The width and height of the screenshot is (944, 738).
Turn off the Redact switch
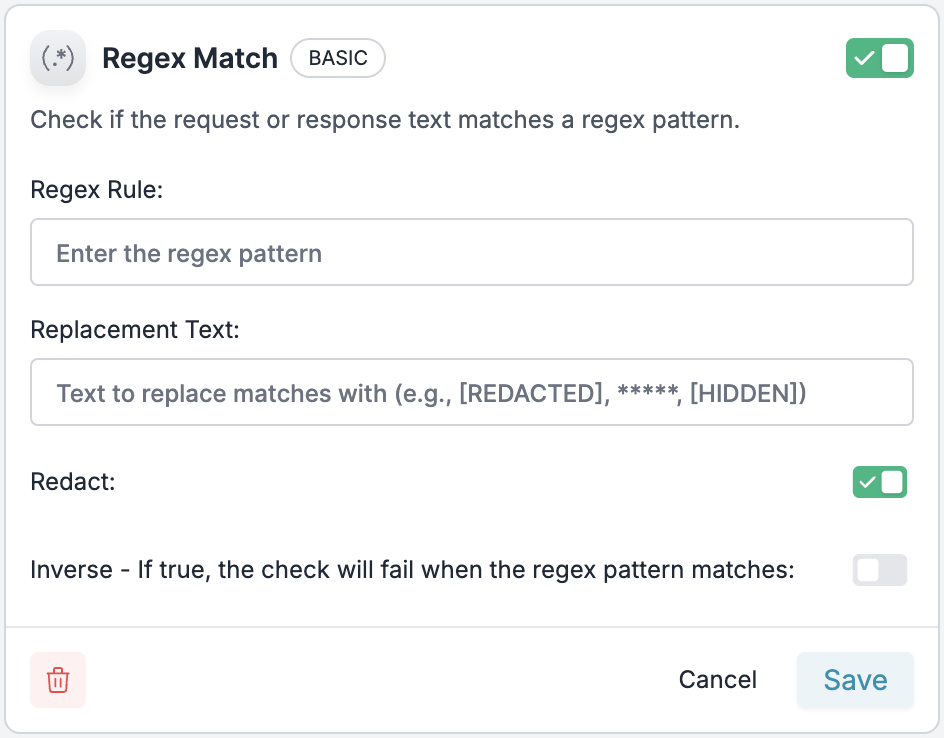click(879, 482)
